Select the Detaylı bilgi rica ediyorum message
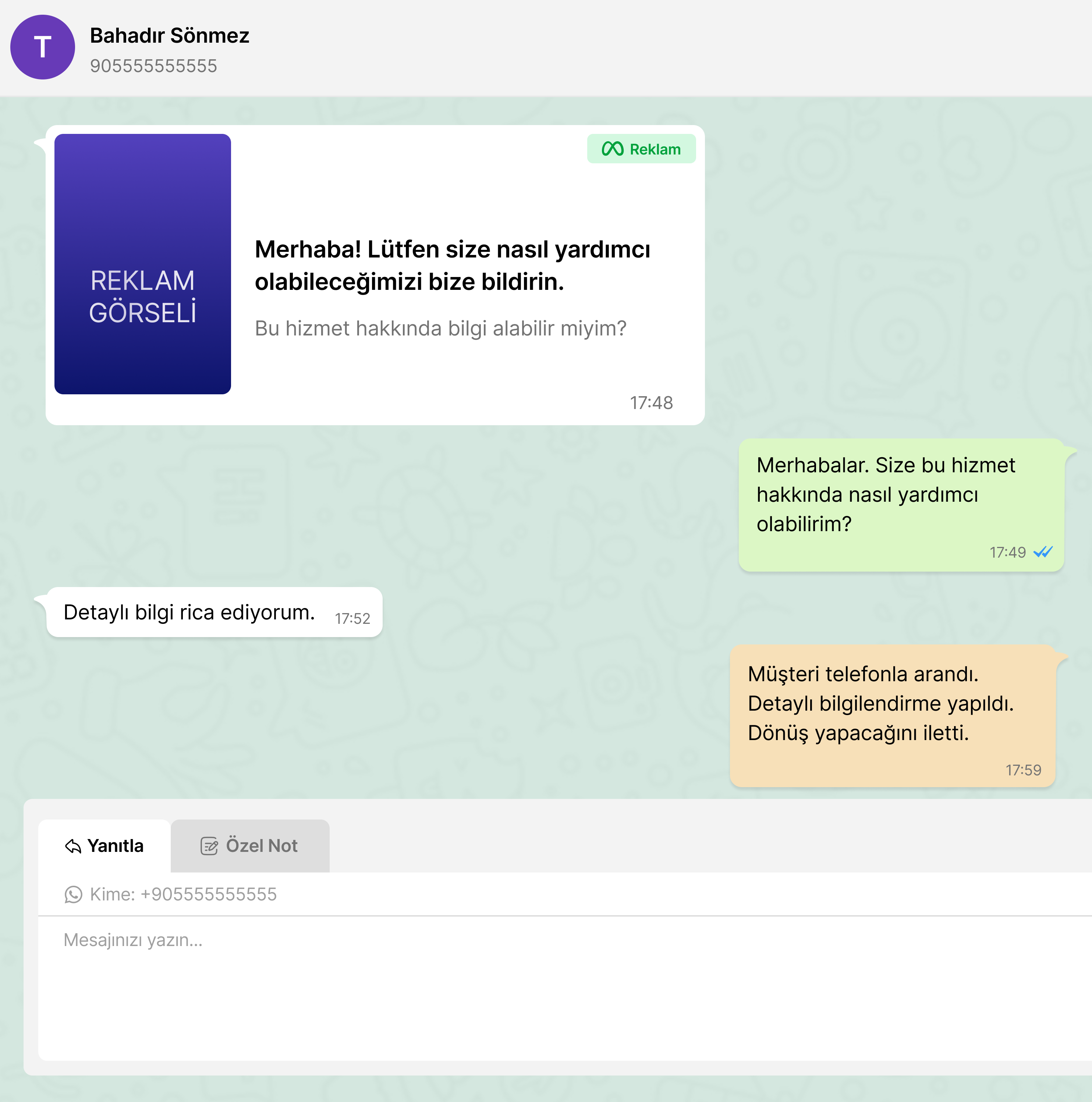The width and height of the screenshot is (1092, 1102). tap(189, 612)
